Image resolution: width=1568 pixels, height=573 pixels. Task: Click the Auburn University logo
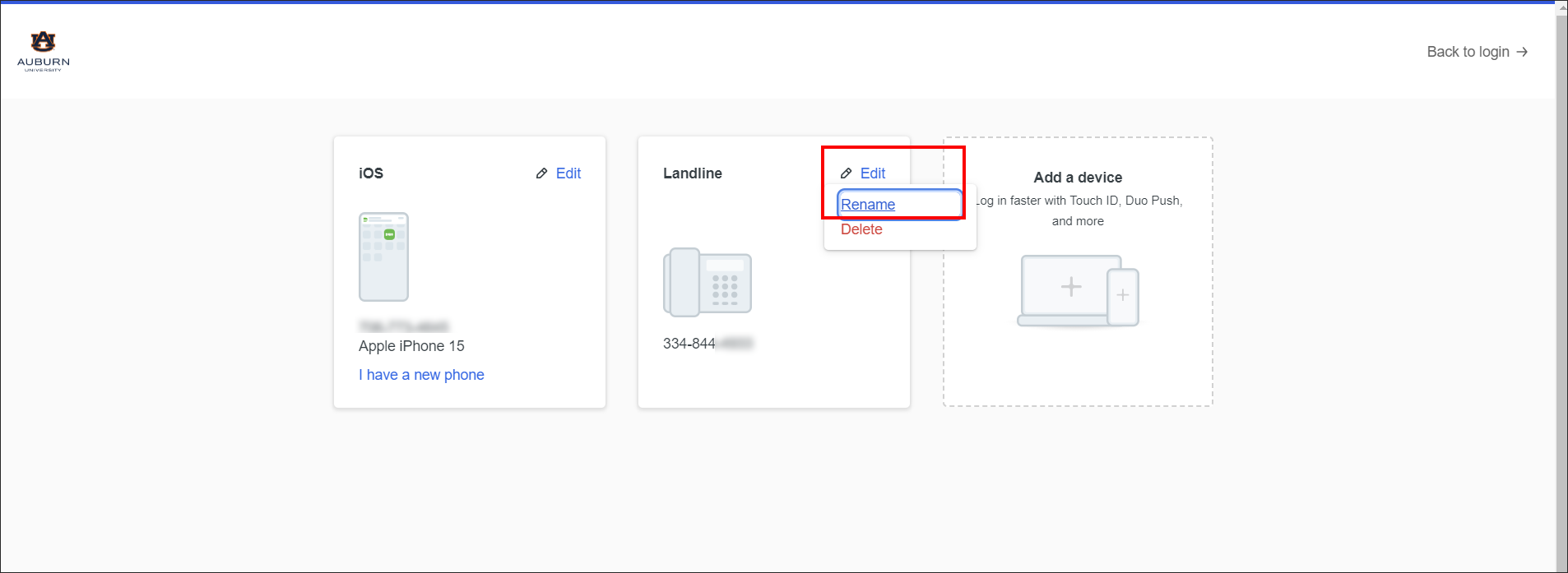(44, 51)
